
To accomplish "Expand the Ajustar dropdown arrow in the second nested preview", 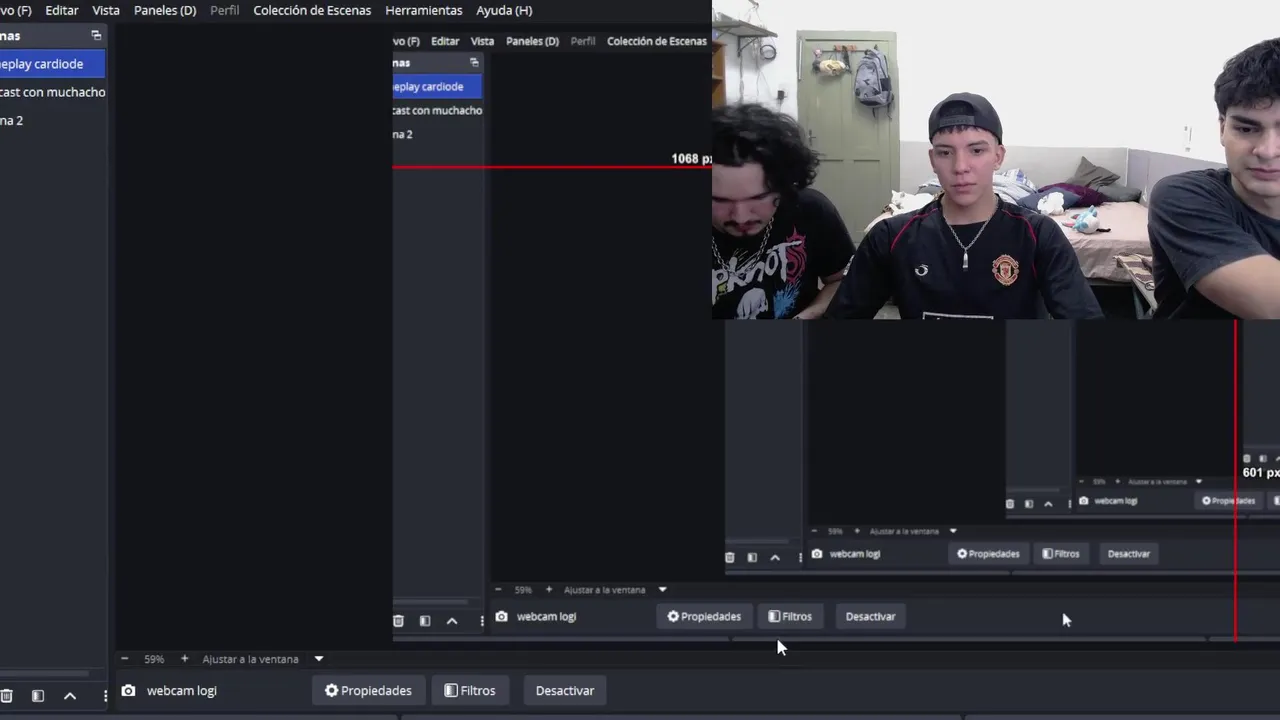I will coord(953,531).
